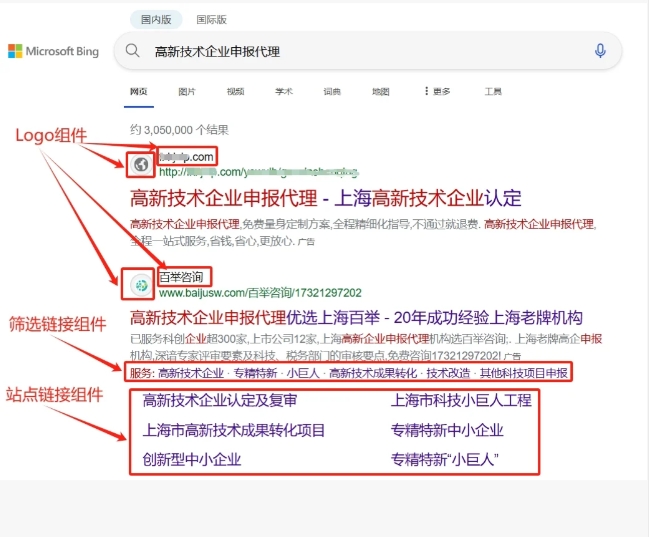The image size is (650, 537).
Task: Click the 约 3,050,000 个结果 count text
Action: 179,130
